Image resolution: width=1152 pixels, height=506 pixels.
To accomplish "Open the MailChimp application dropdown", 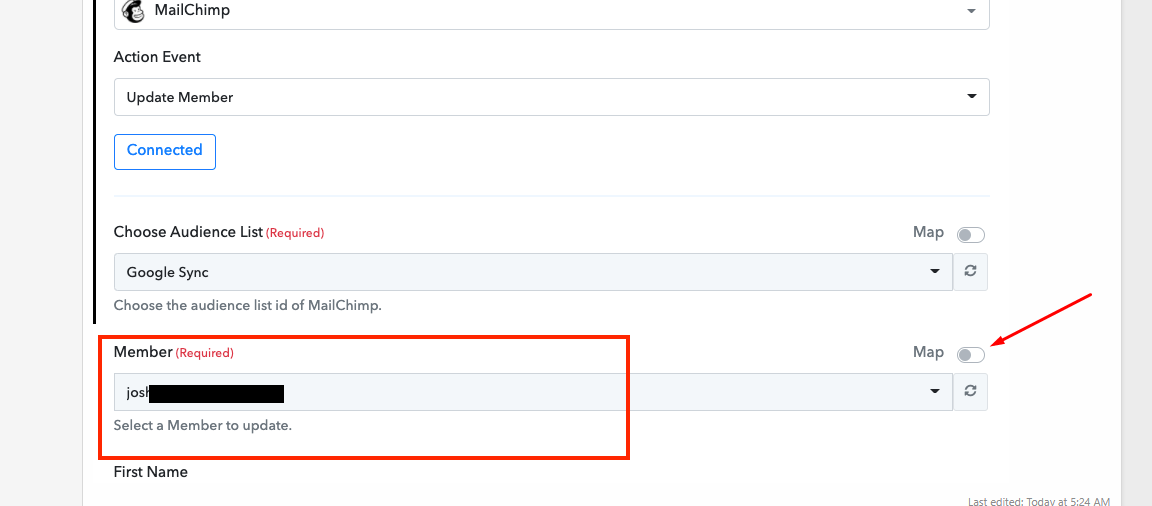I will [x=552, y=12].
